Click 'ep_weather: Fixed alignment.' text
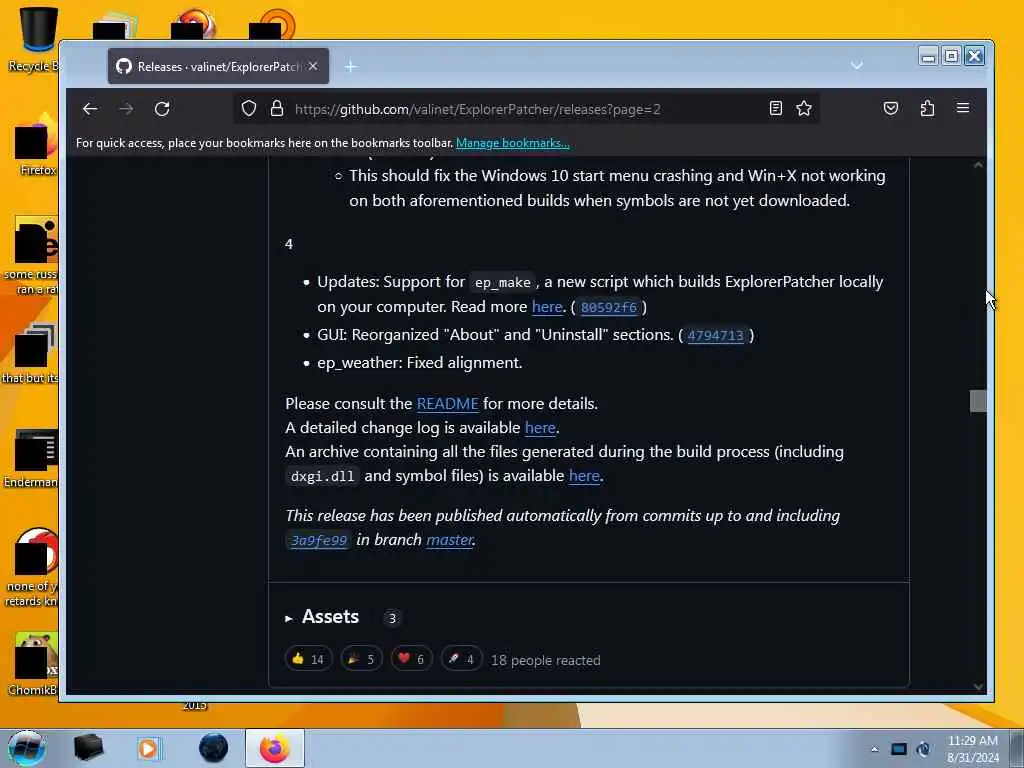Image resolution: width=1024 pixels, height=768 pixels. coord(419,363)
